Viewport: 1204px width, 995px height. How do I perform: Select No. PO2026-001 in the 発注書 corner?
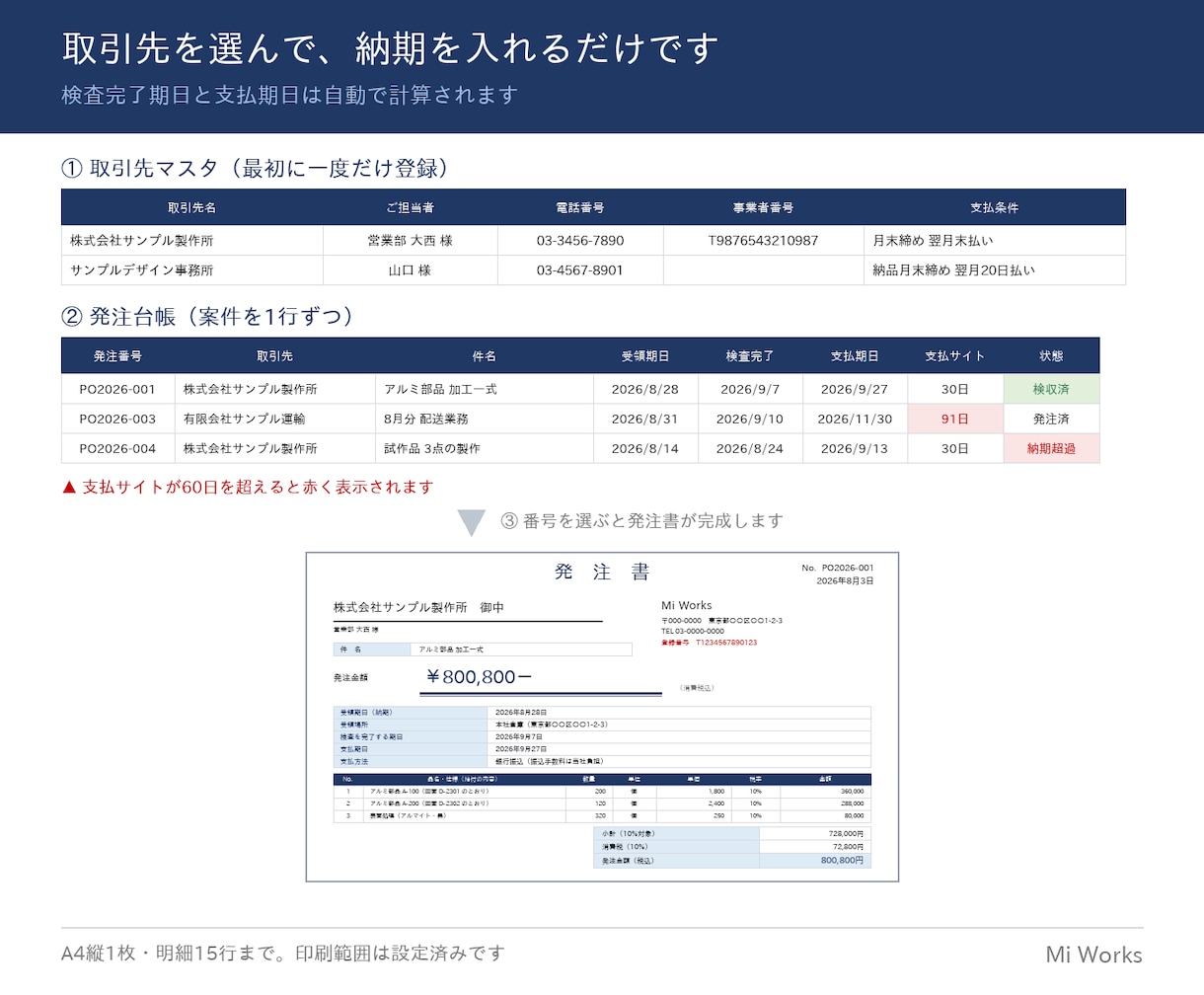tap(838, 568)
